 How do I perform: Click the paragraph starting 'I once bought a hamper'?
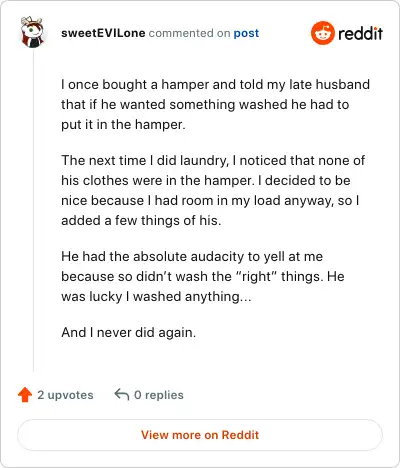[x=215, y=104]
